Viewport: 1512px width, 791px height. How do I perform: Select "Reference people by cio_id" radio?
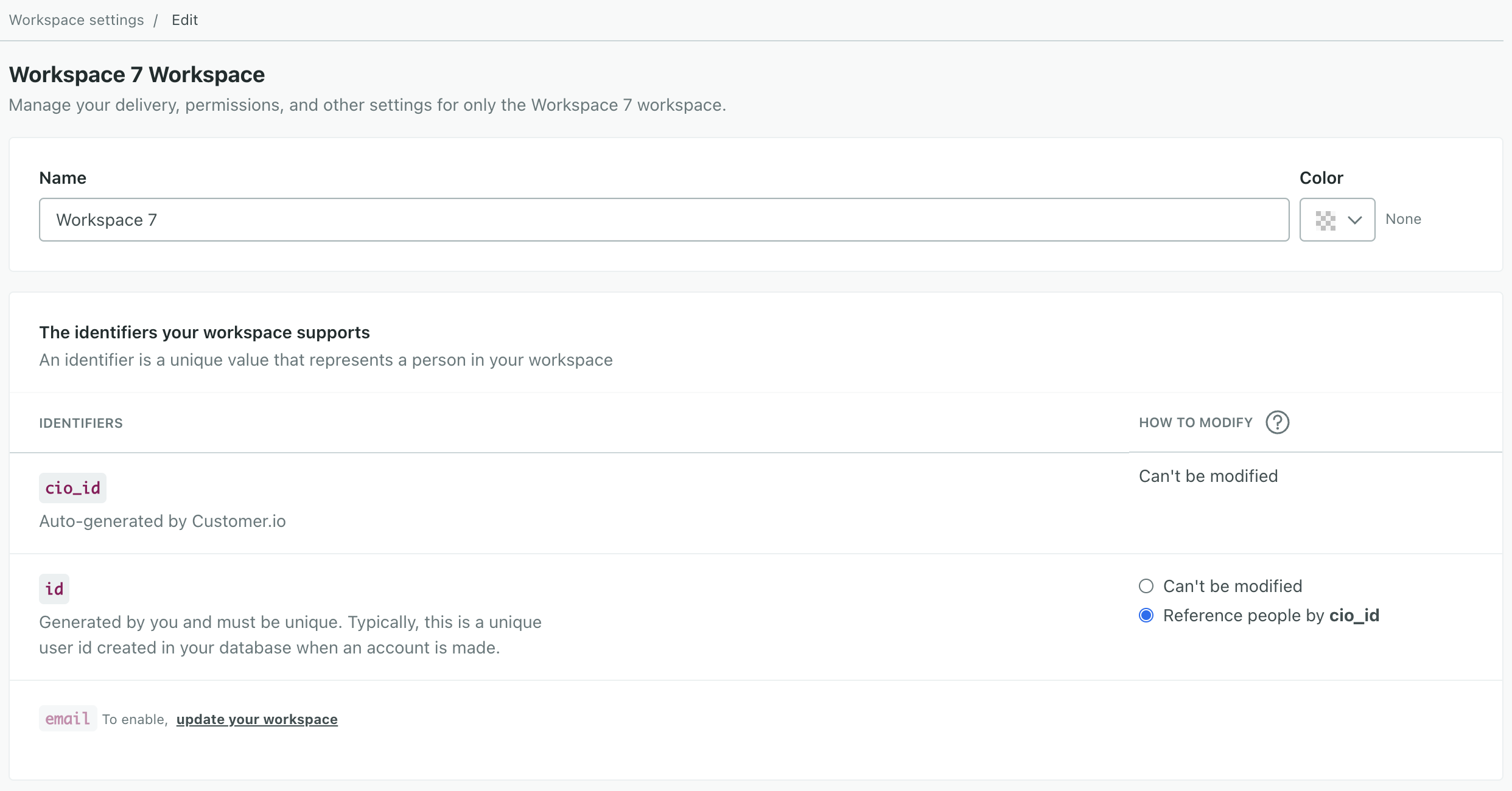1146,615
